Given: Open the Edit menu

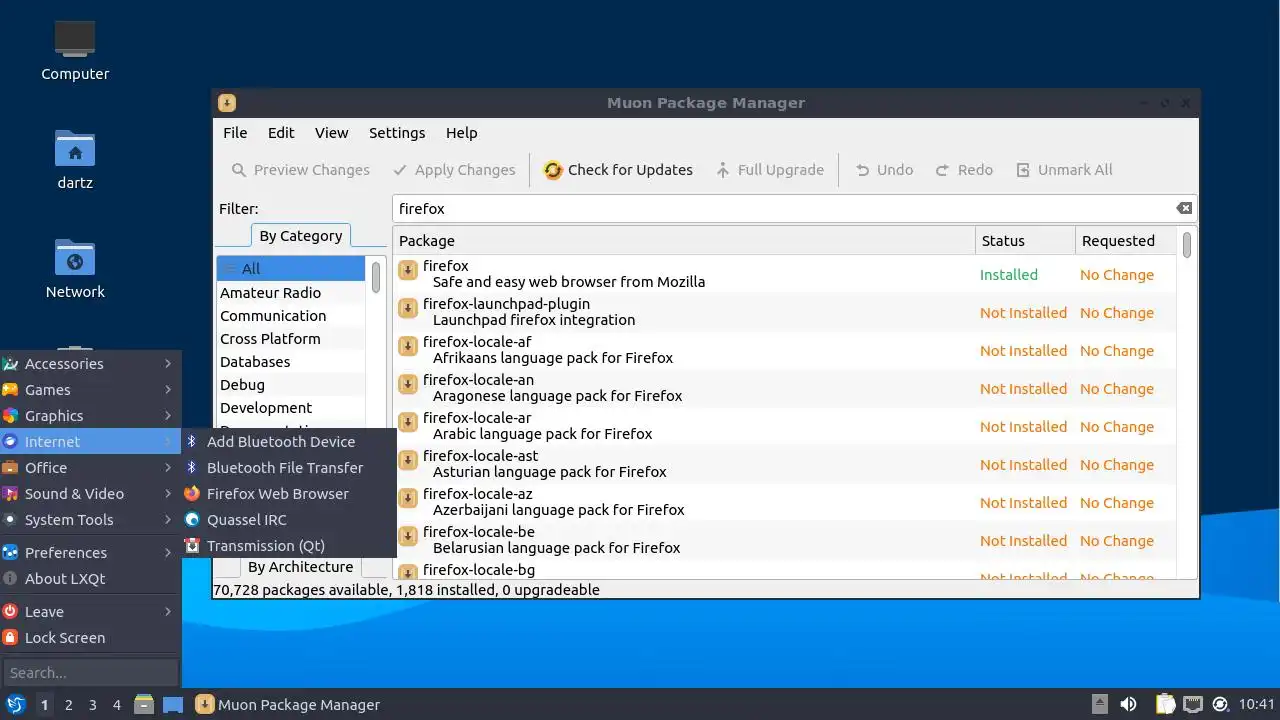Looking at the screenshot, I should point(281,133).
